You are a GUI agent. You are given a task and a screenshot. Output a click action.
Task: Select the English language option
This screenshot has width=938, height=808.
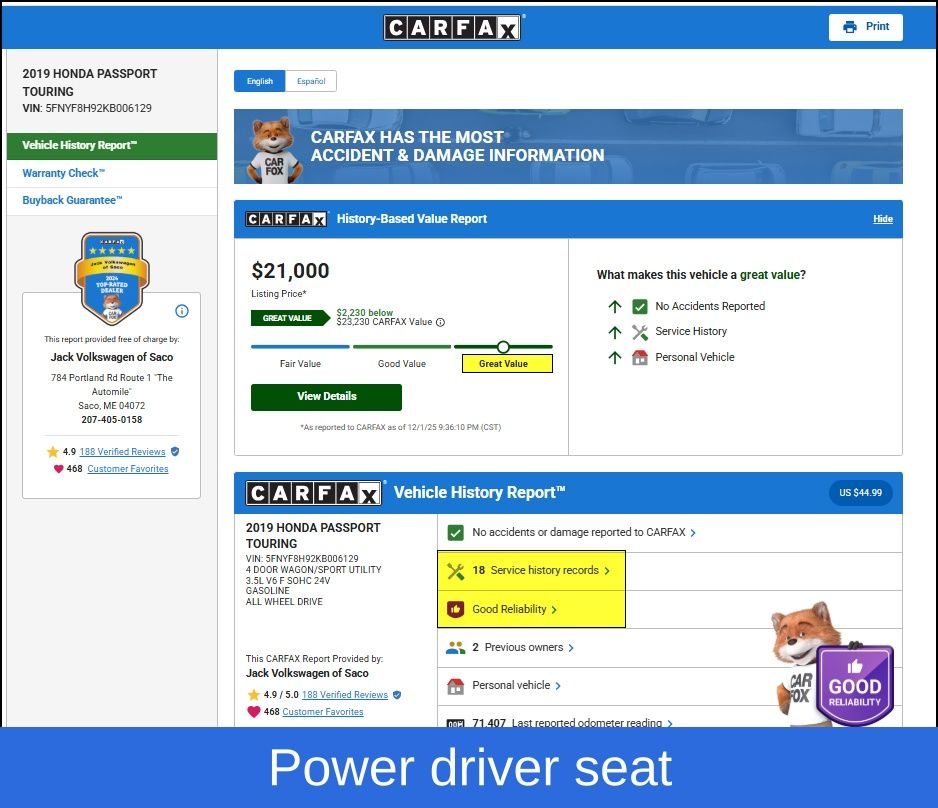coord(260,81)
